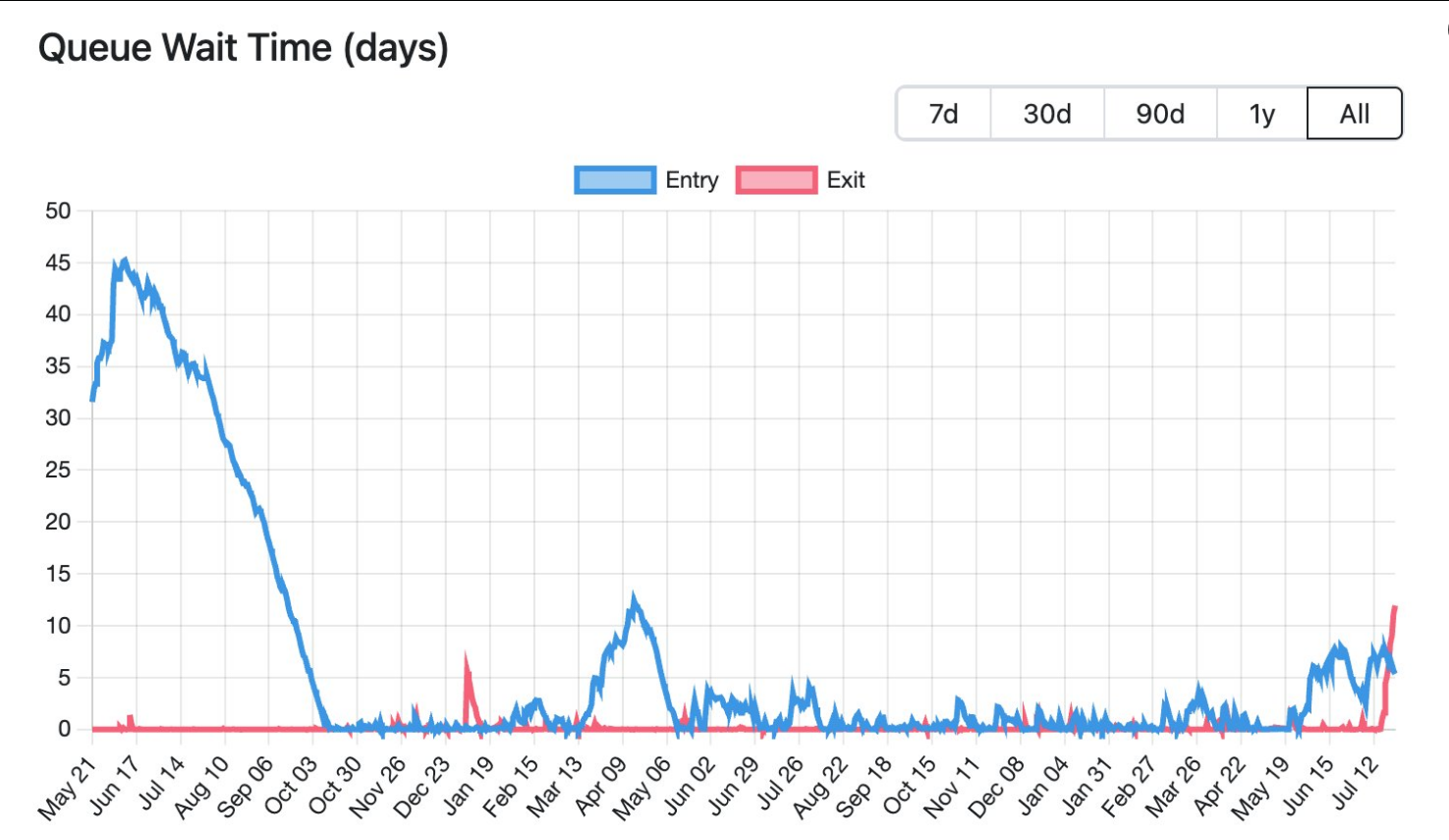Screen dimensions: 1449x840
Task: Click the Jul 12 x-axis label
Action: [x=1357, y=783]
